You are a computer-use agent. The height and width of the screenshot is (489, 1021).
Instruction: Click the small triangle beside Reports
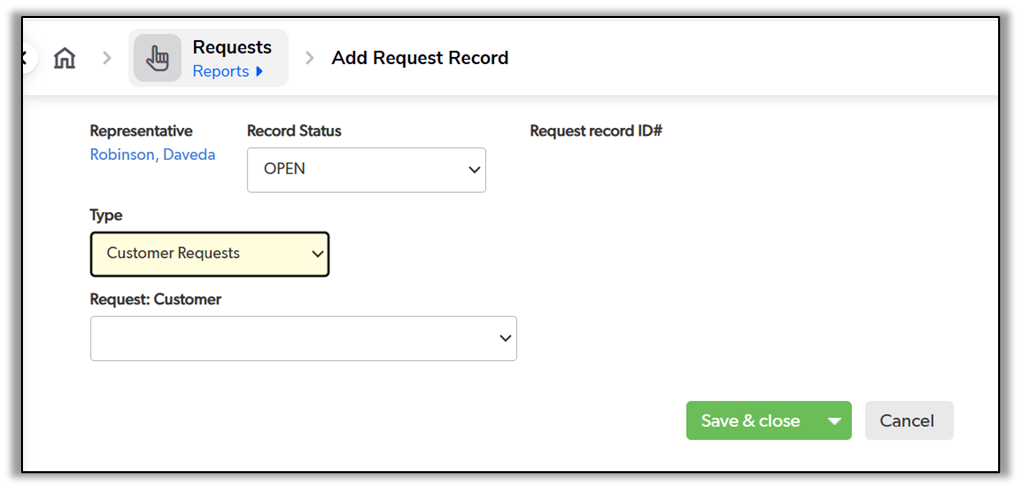click(259, 72)
